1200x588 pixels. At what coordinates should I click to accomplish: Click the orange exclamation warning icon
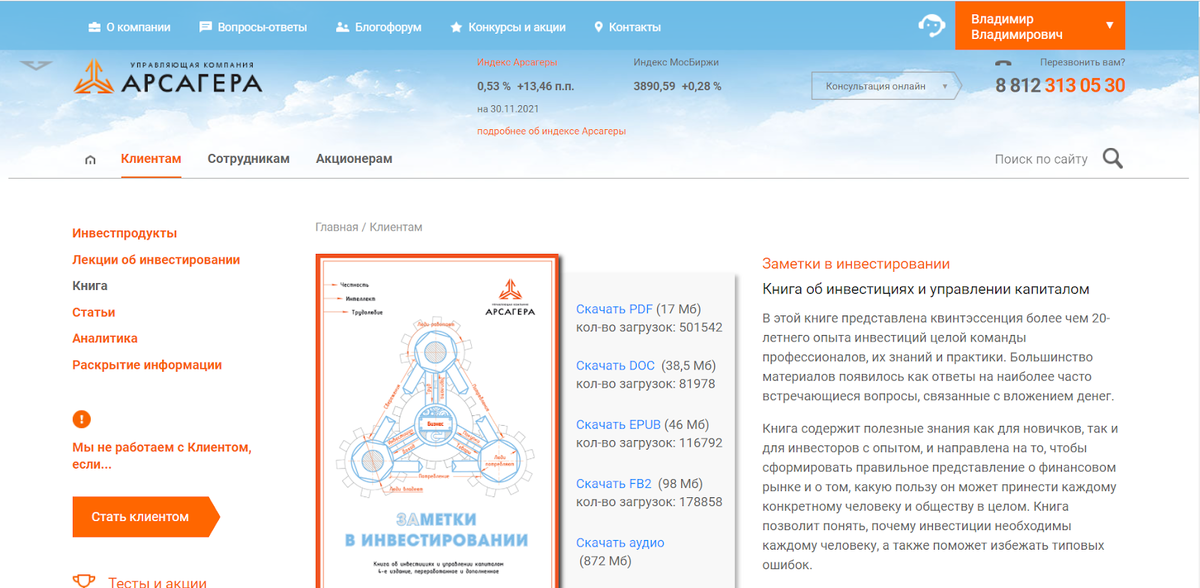point(82,419)
